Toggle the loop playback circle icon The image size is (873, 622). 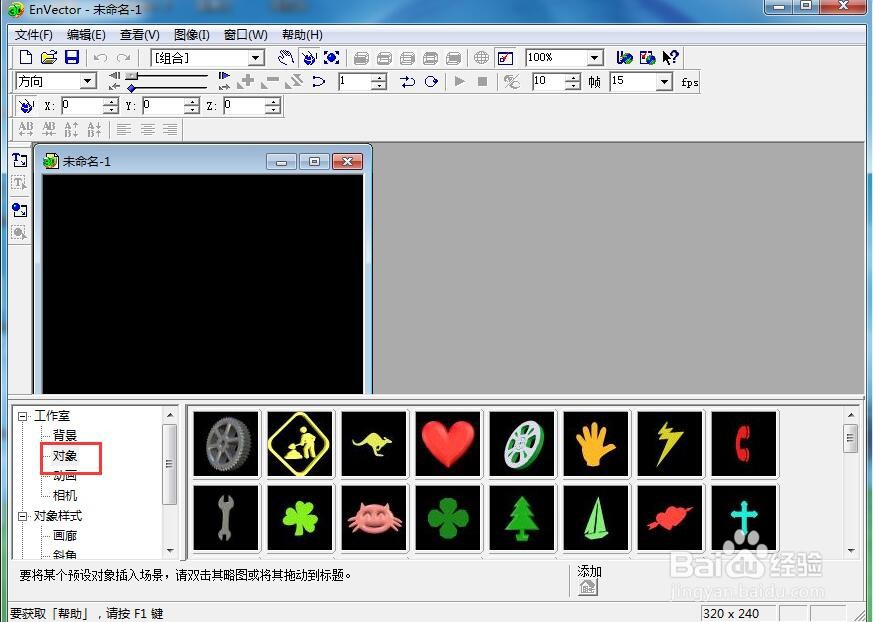pyautogui.click(x=431, y=82)
